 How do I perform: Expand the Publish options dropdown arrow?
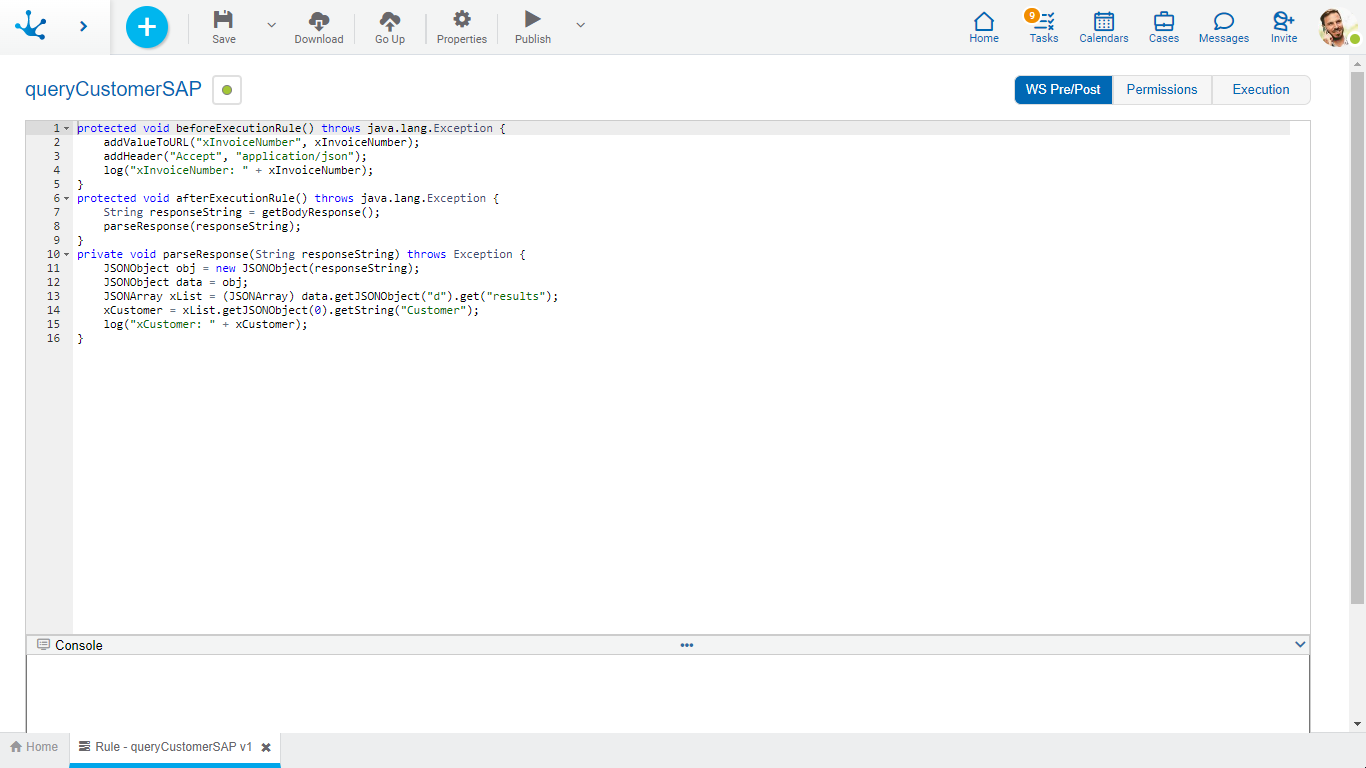click(x=581, y=25)
